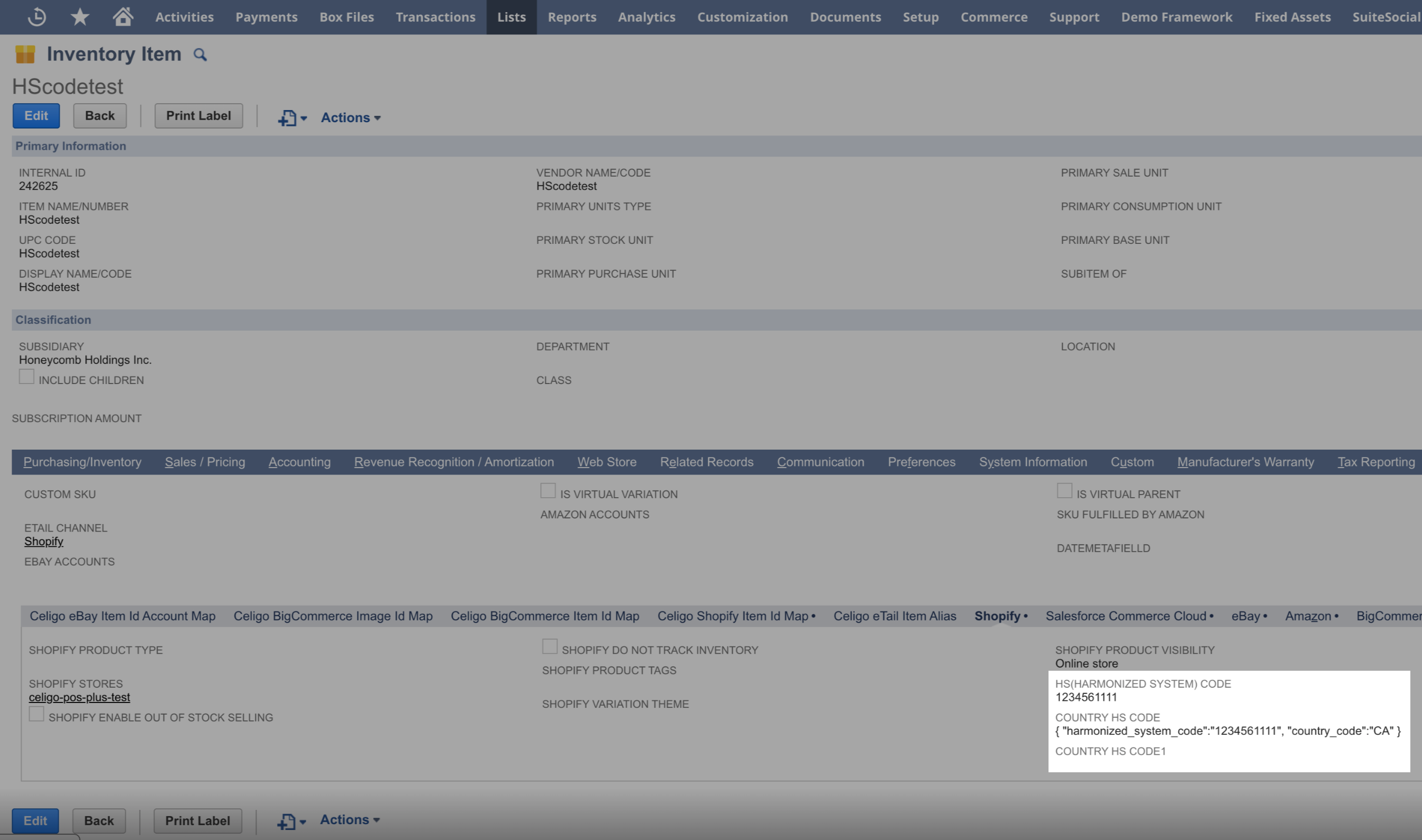Open the Fixed Assets menu
The height and width of the screenshot is (840, 1422).
(1292, 17)
